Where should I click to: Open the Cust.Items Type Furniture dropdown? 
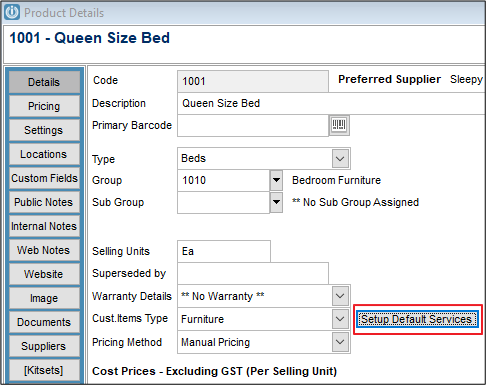click(340, 319)
